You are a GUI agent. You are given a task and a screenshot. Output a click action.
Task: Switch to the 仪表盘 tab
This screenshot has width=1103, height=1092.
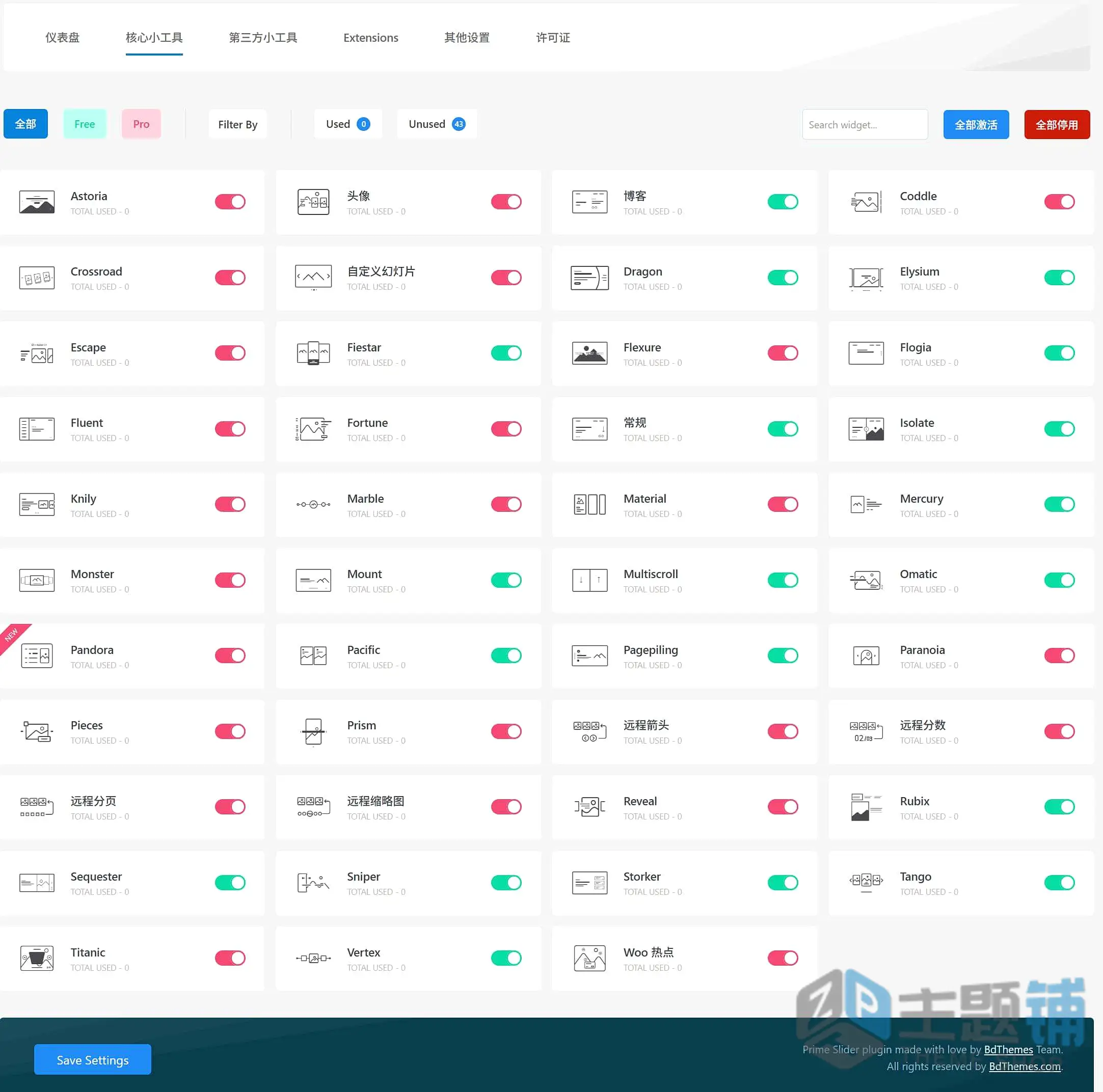[x=62, y=38]
